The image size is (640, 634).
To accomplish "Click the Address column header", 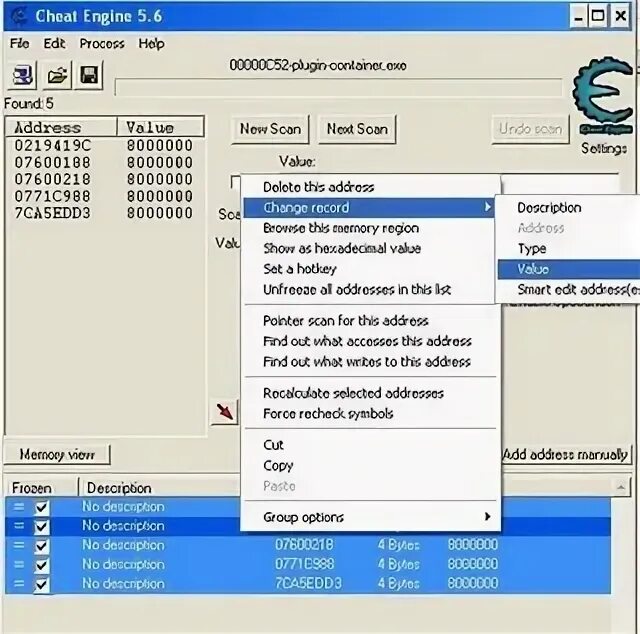I will click(61, 127).
